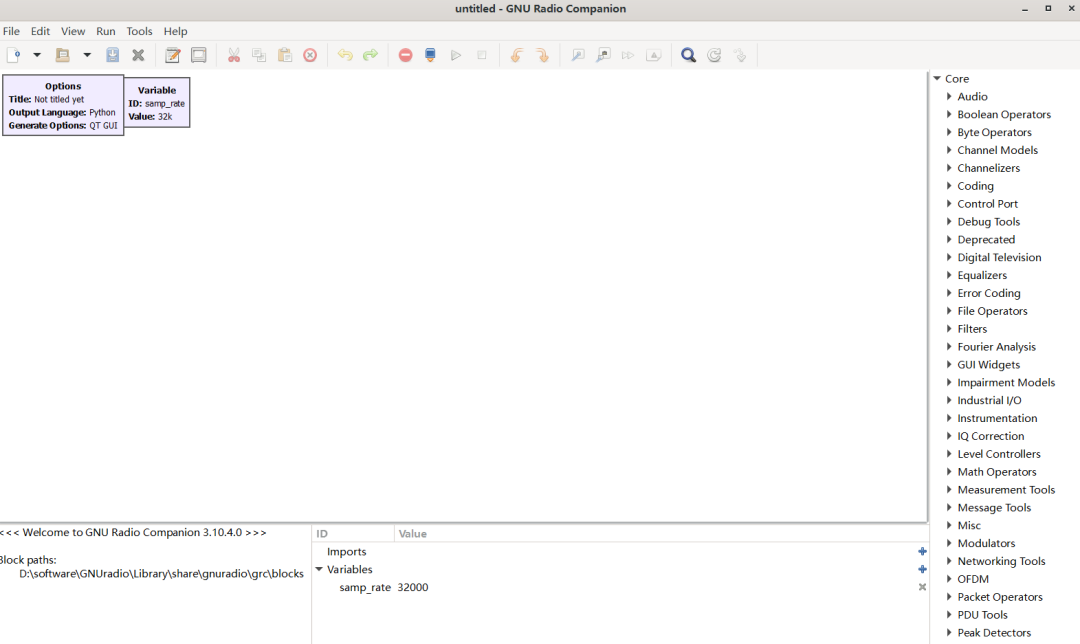Toggle the variable editor panel icon

pyautogui.click(x=173, y=55)
